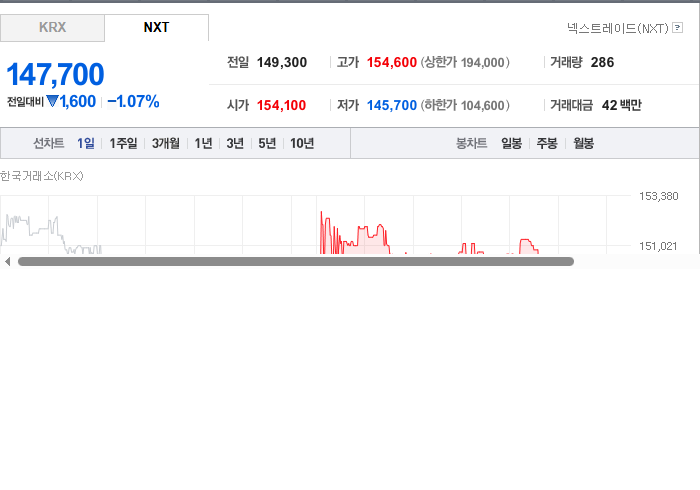The height and width of the screenshot is (490, 700).
Task: Click the high price 154,600
Action: click(x=392, y=62)
